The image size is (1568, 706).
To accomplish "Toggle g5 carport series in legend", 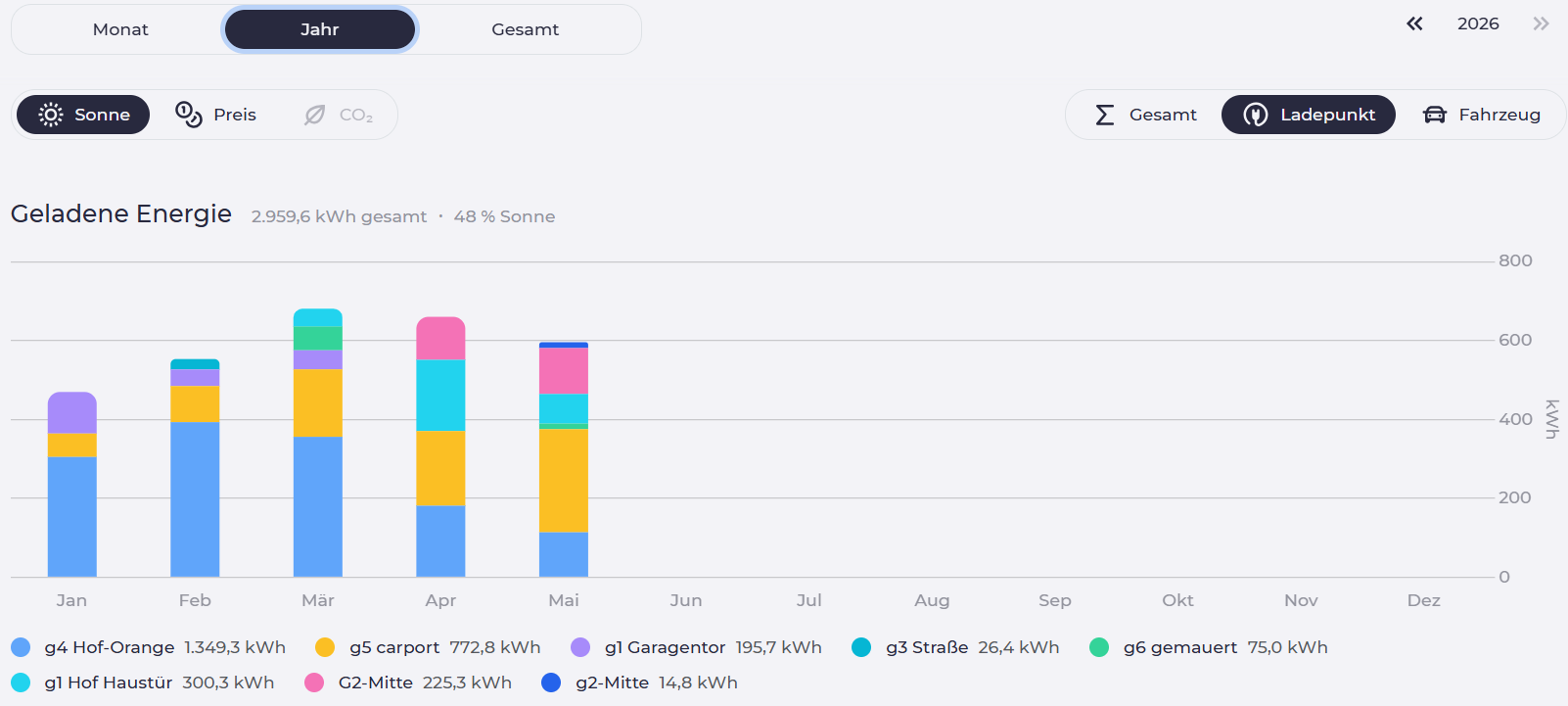I will tap(428, 647).
